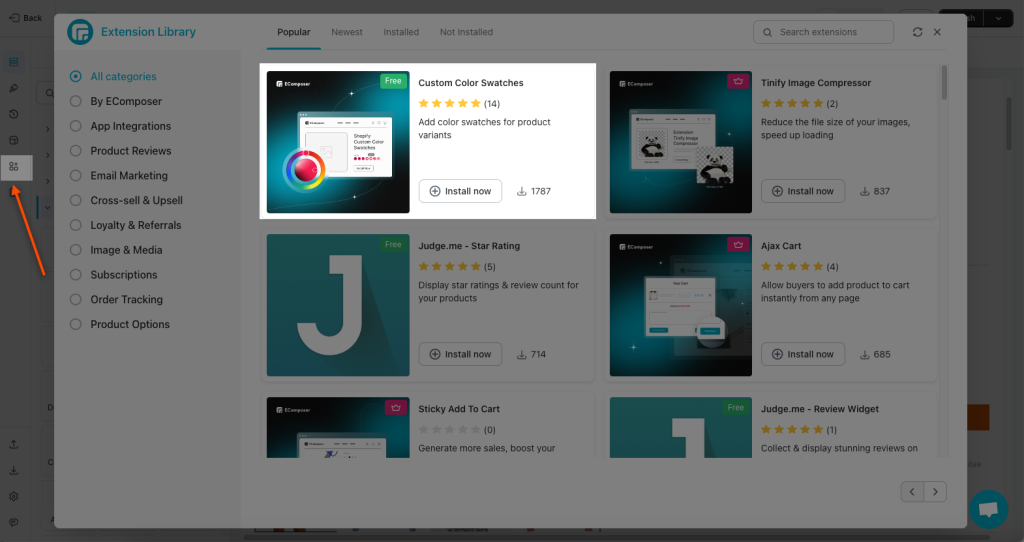The height and width of the screenshot is (542, 1024).
Task: Click the extension list vertical scrollbar
Action: coord(944,83)
